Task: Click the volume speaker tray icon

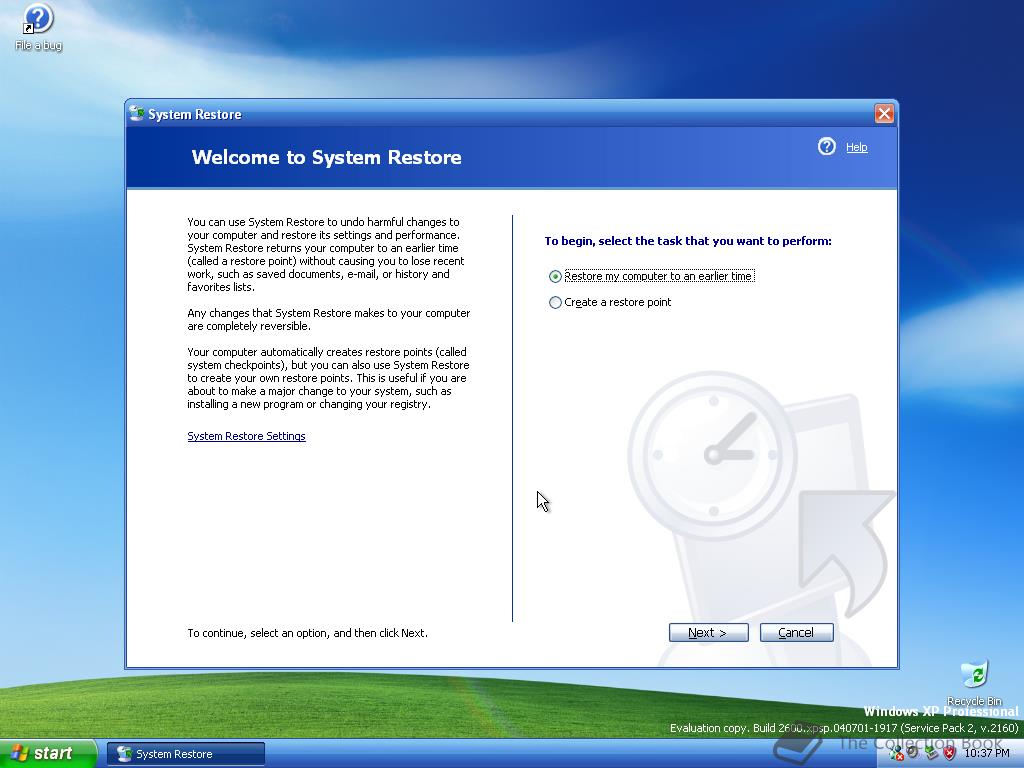Action: 912,752
